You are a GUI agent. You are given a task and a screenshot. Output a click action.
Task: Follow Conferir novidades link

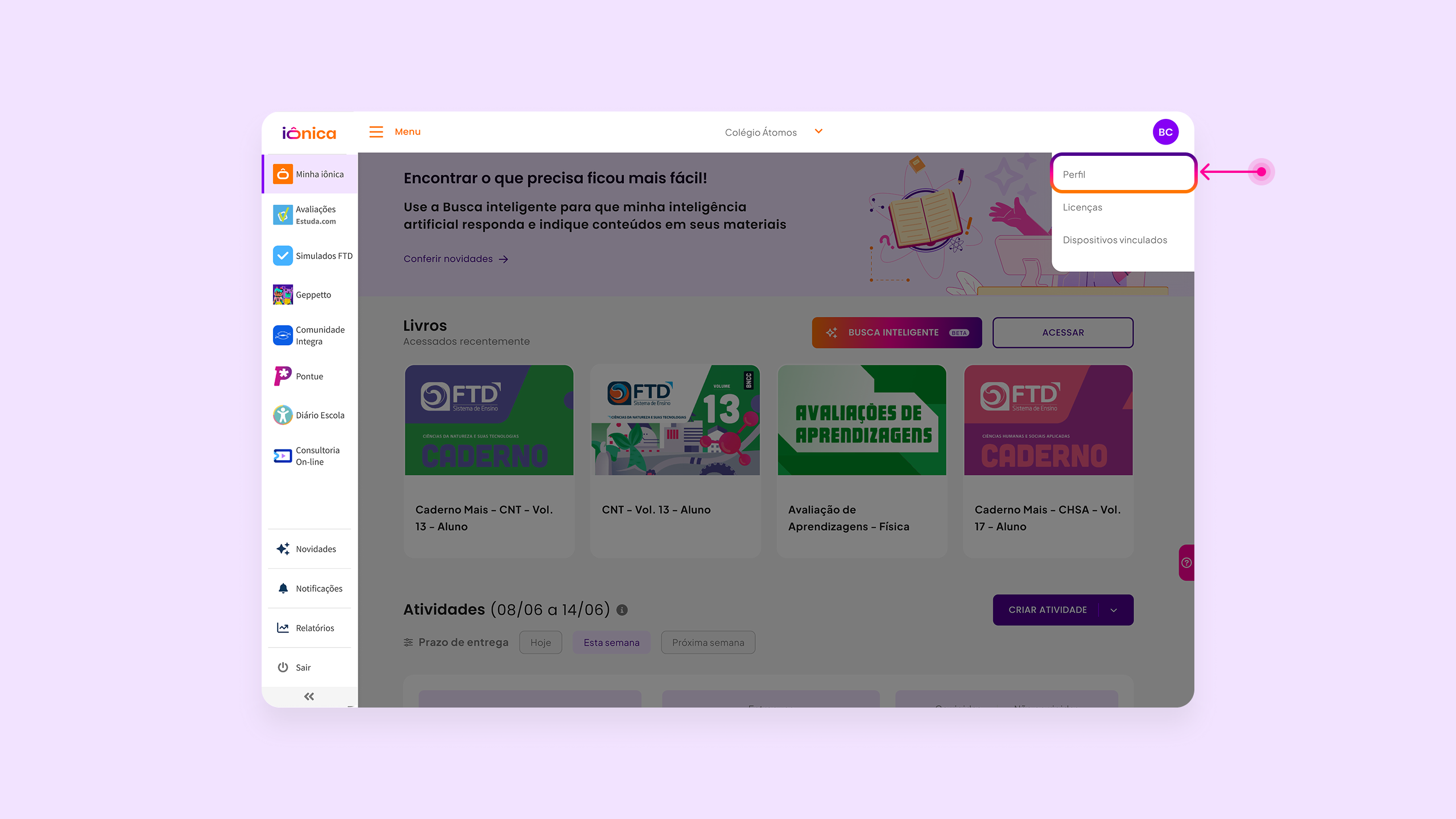[456, 259]
